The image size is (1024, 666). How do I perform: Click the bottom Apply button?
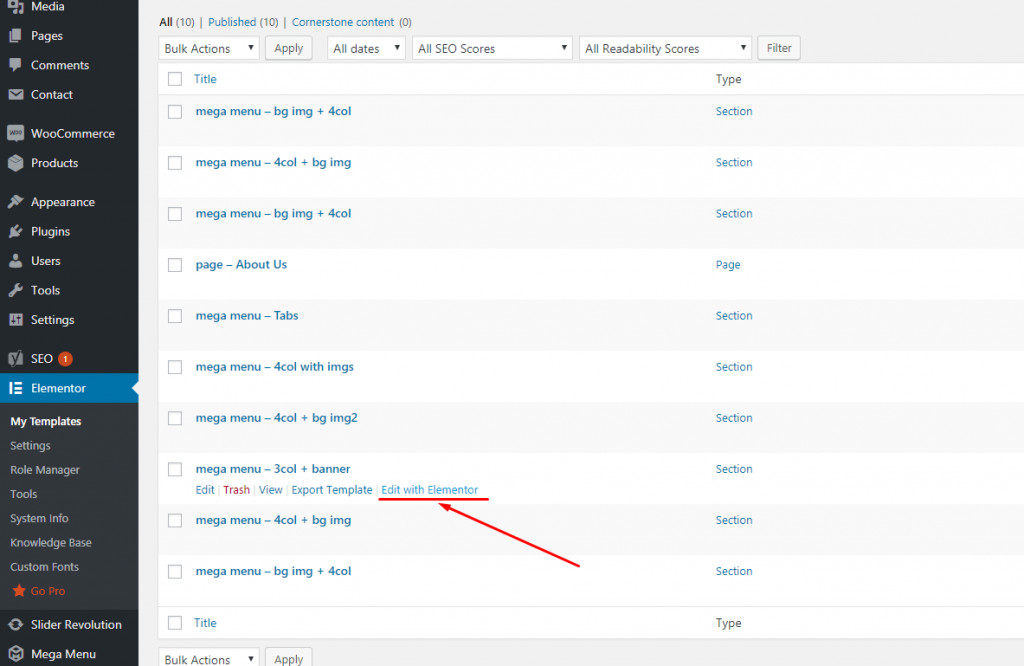click(x=289, y=658)
